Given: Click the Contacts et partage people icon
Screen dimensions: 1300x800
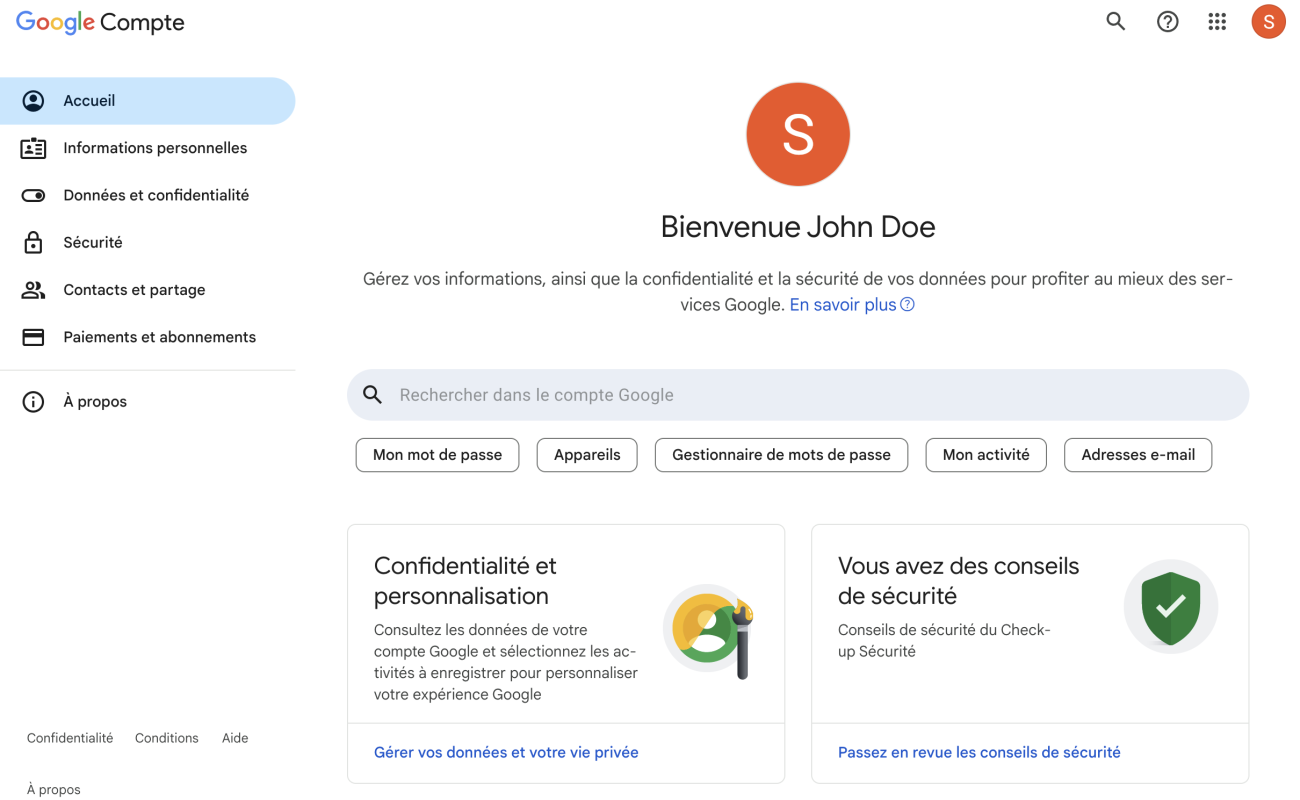Looking at the screenshot, I should click(x=33, y=290).
